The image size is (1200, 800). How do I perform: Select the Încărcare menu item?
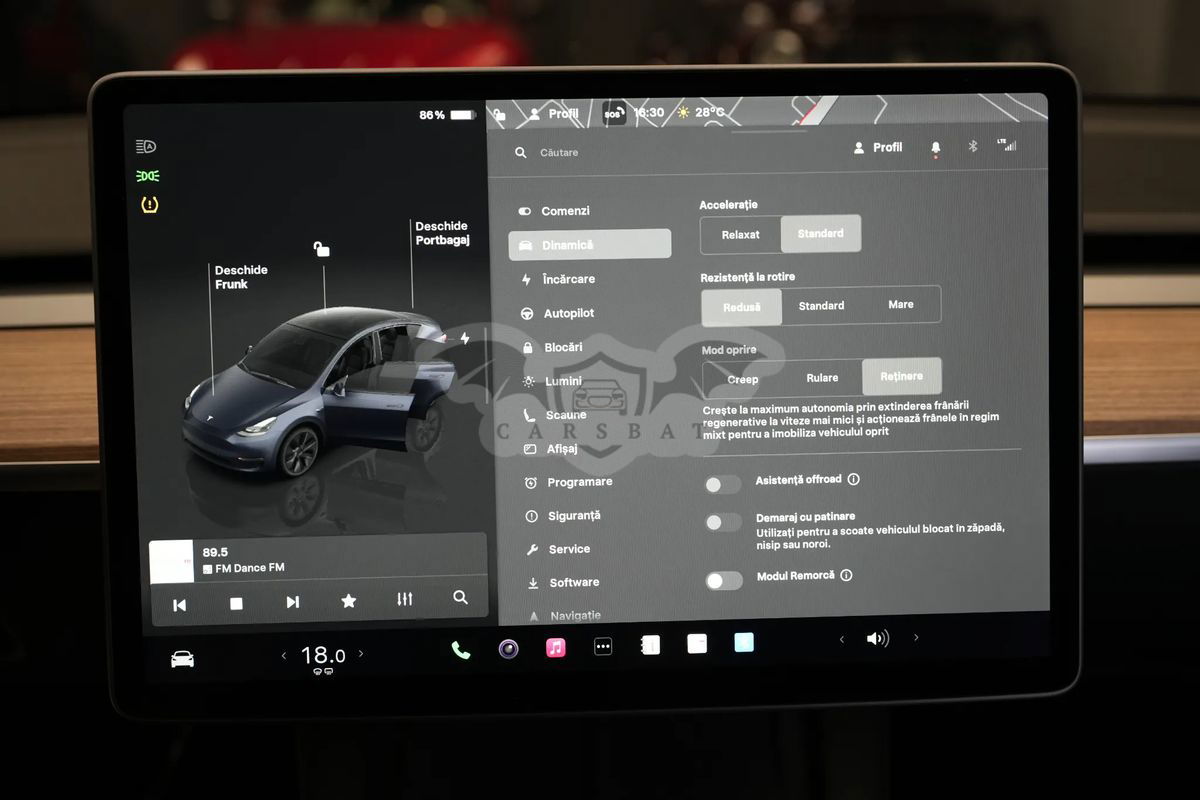click(568, 279)
